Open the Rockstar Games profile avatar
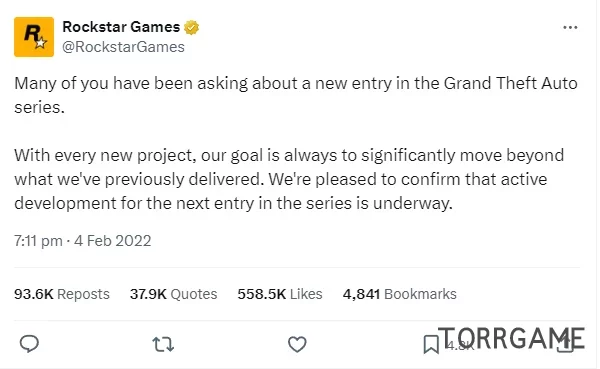This screenshot has width=600, height=369. click(x=34, y=37)
